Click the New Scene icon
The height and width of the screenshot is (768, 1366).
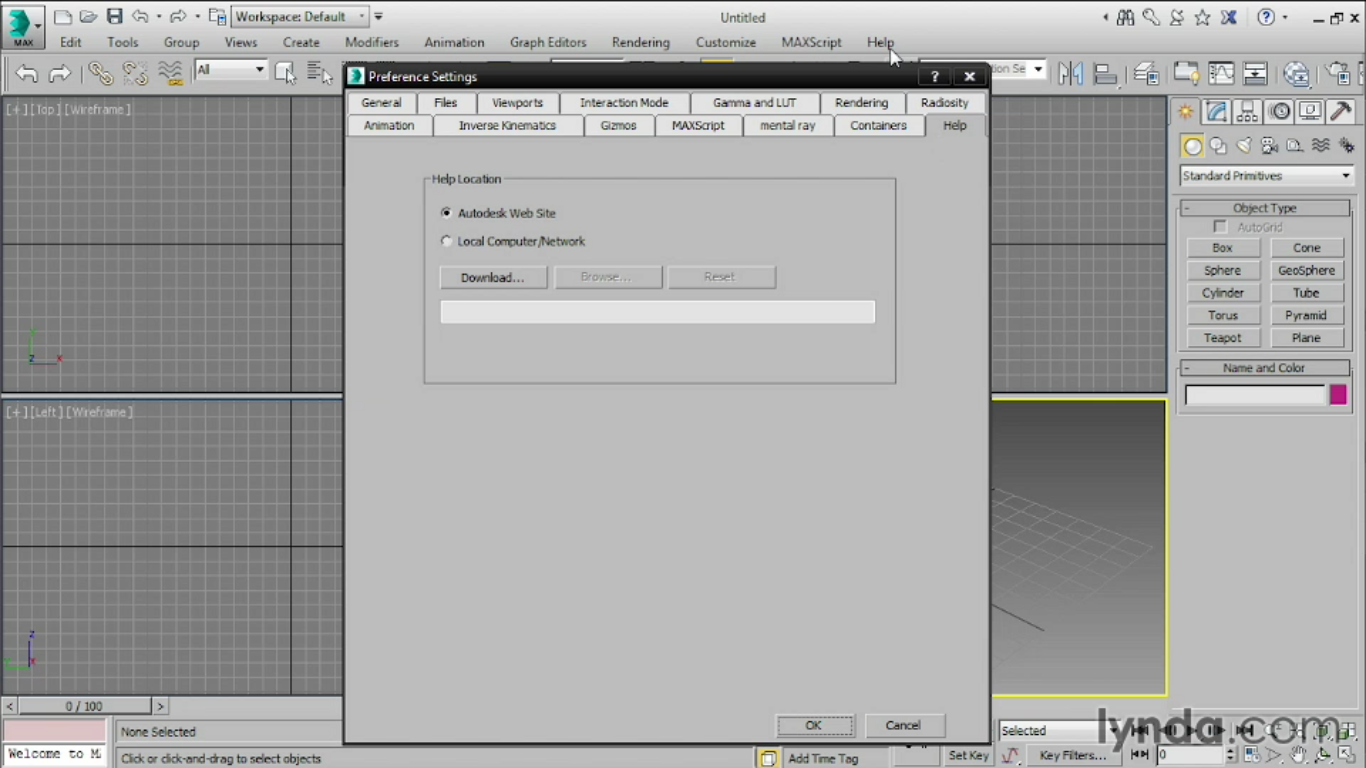pyautogui.click(x=63, y=17)
